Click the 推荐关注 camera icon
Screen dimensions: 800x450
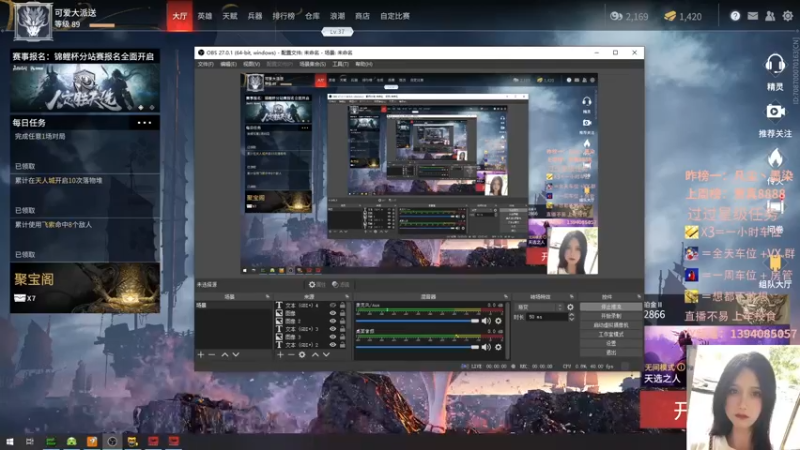point(775,111)
